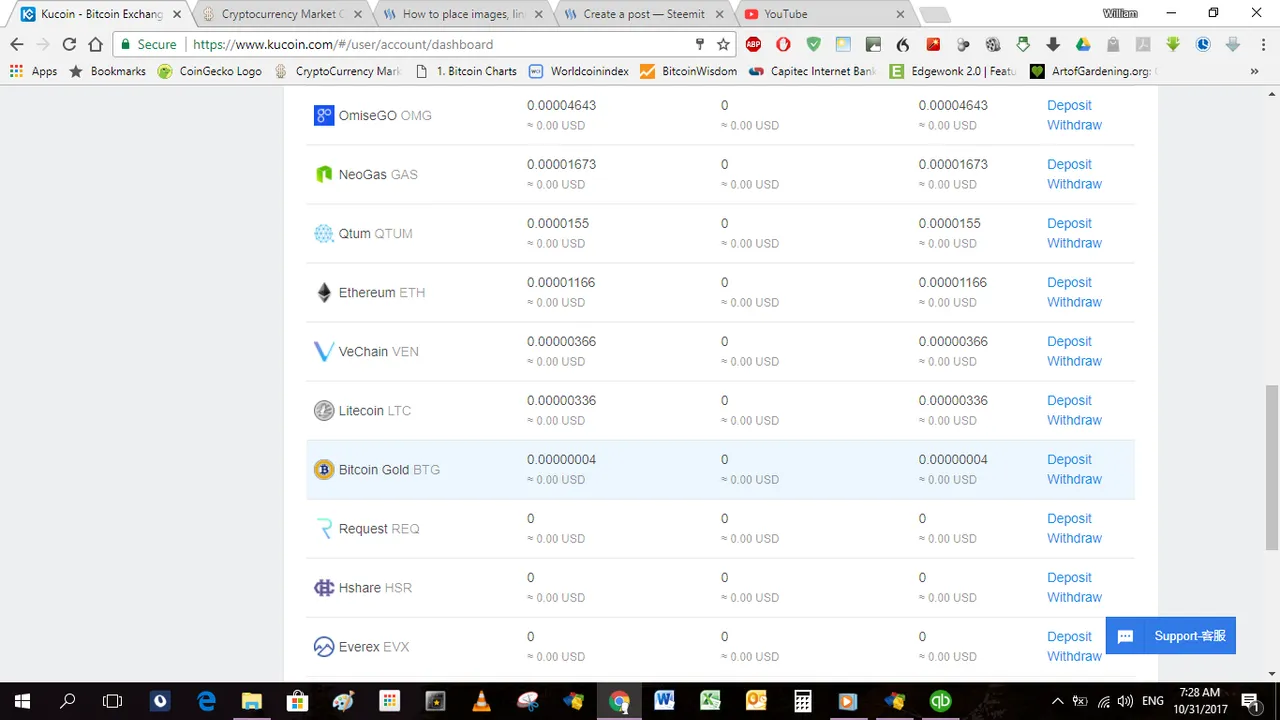Open the Apps bookmarks shortcut

(x=33, y=71)
